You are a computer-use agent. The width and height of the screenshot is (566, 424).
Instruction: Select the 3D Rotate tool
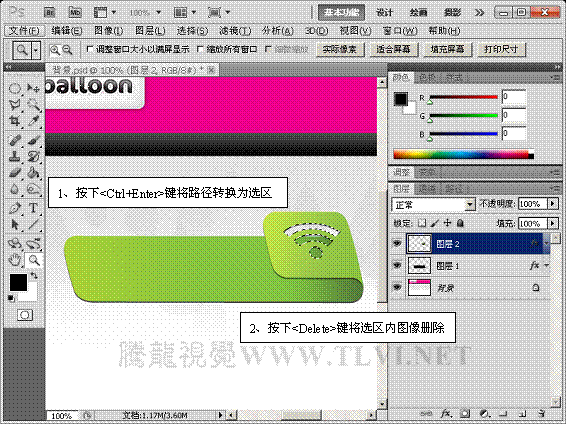14,244
